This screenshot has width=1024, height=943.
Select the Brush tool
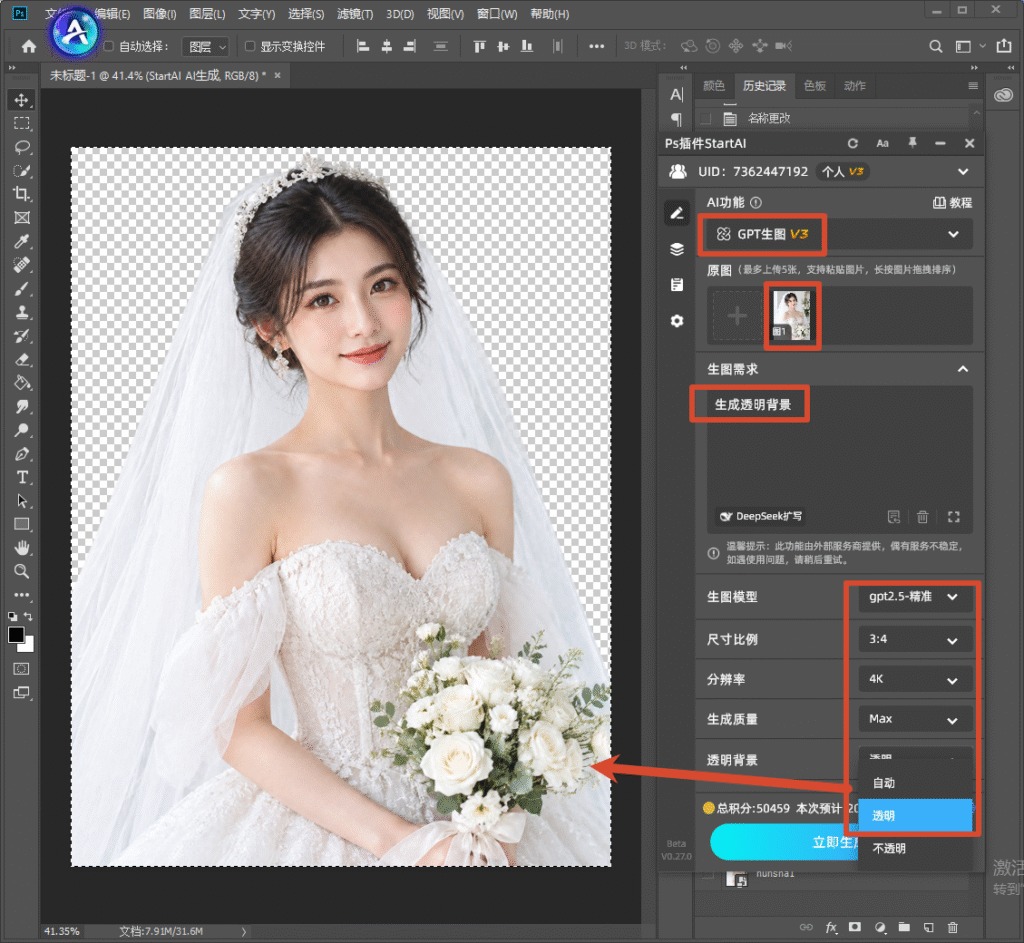click(x=22, y=289)
